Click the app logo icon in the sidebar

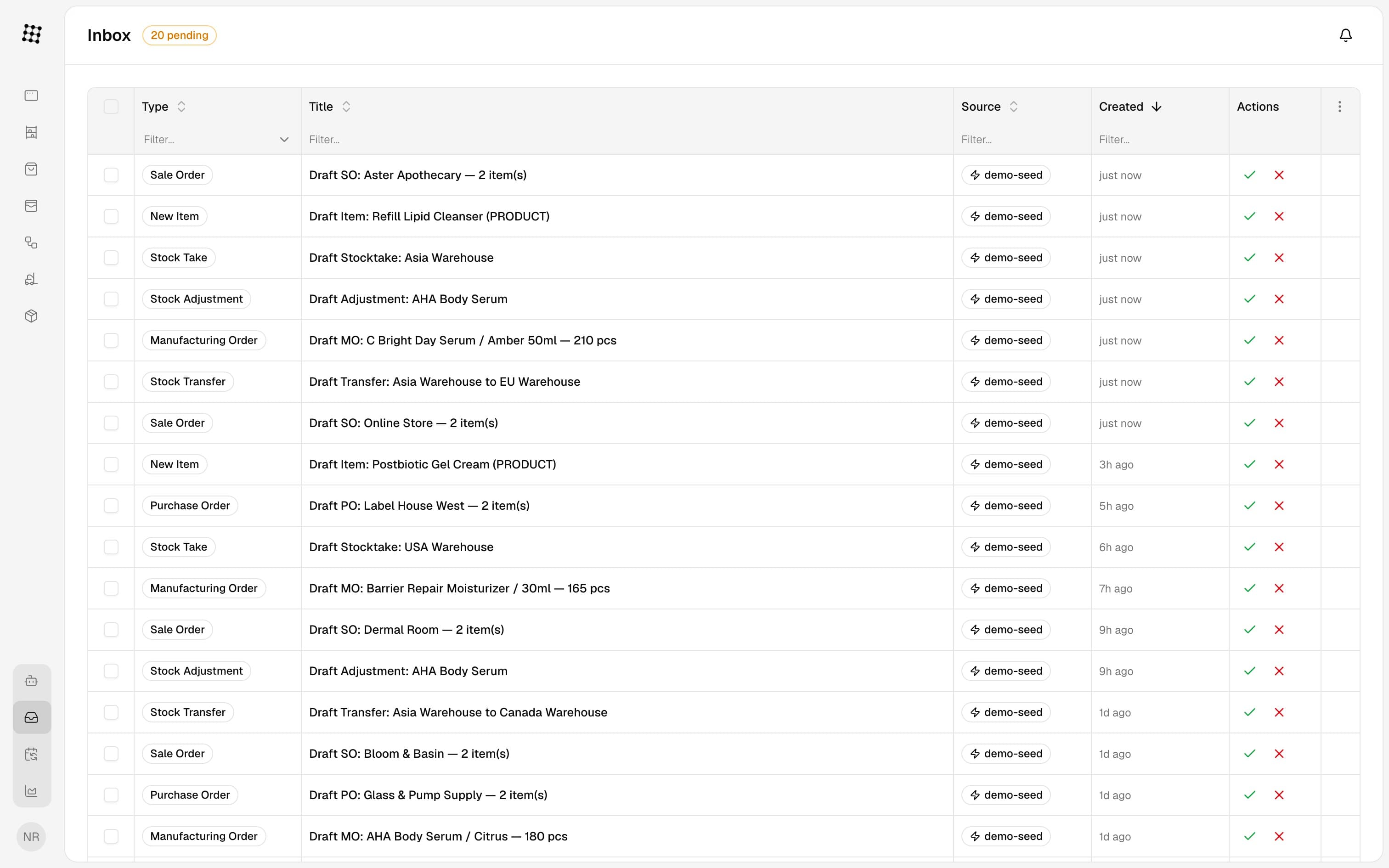click(x=32, y=34)
